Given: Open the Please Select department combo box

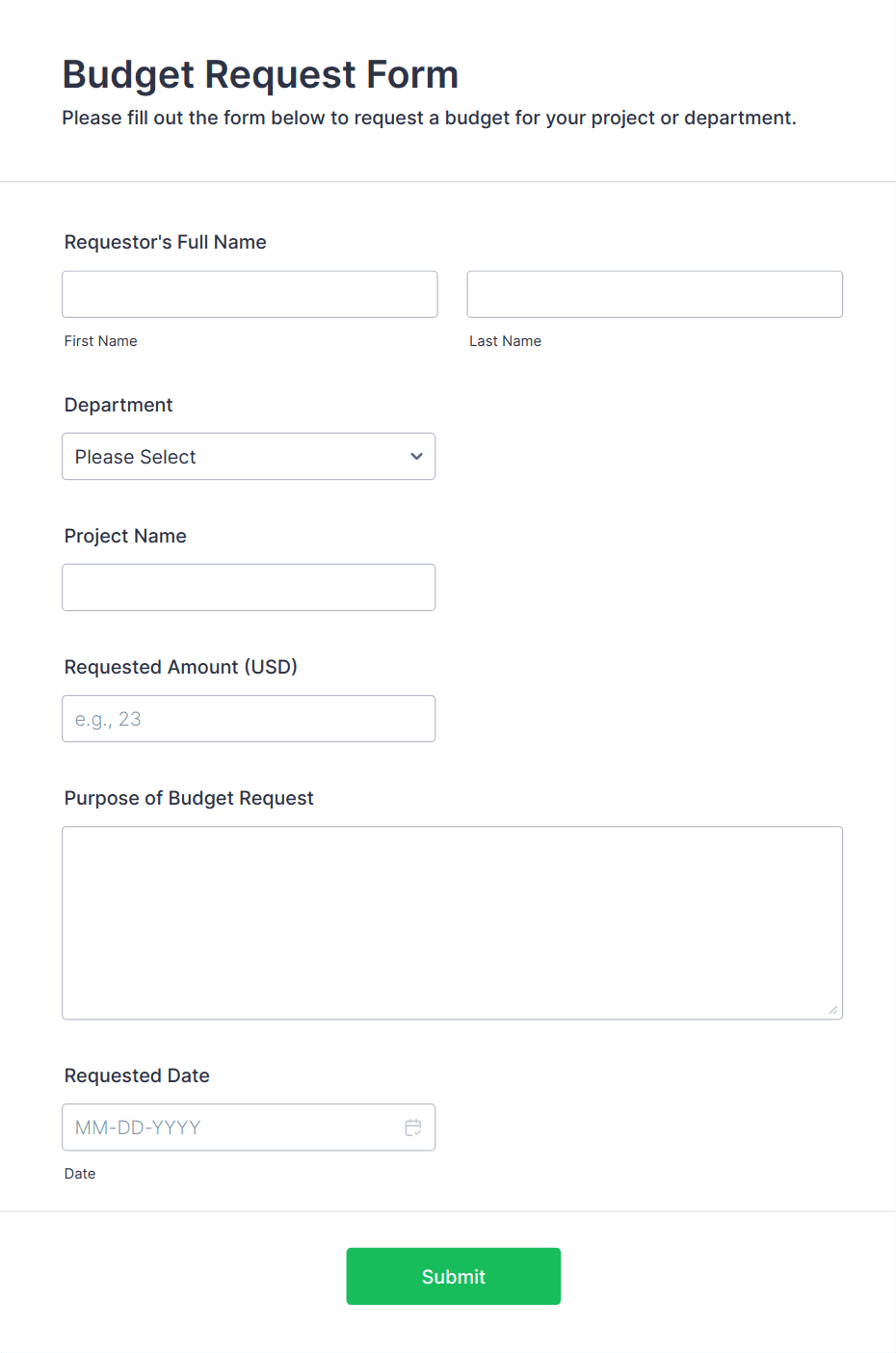Looking at the screenshot, I should 249,457.
